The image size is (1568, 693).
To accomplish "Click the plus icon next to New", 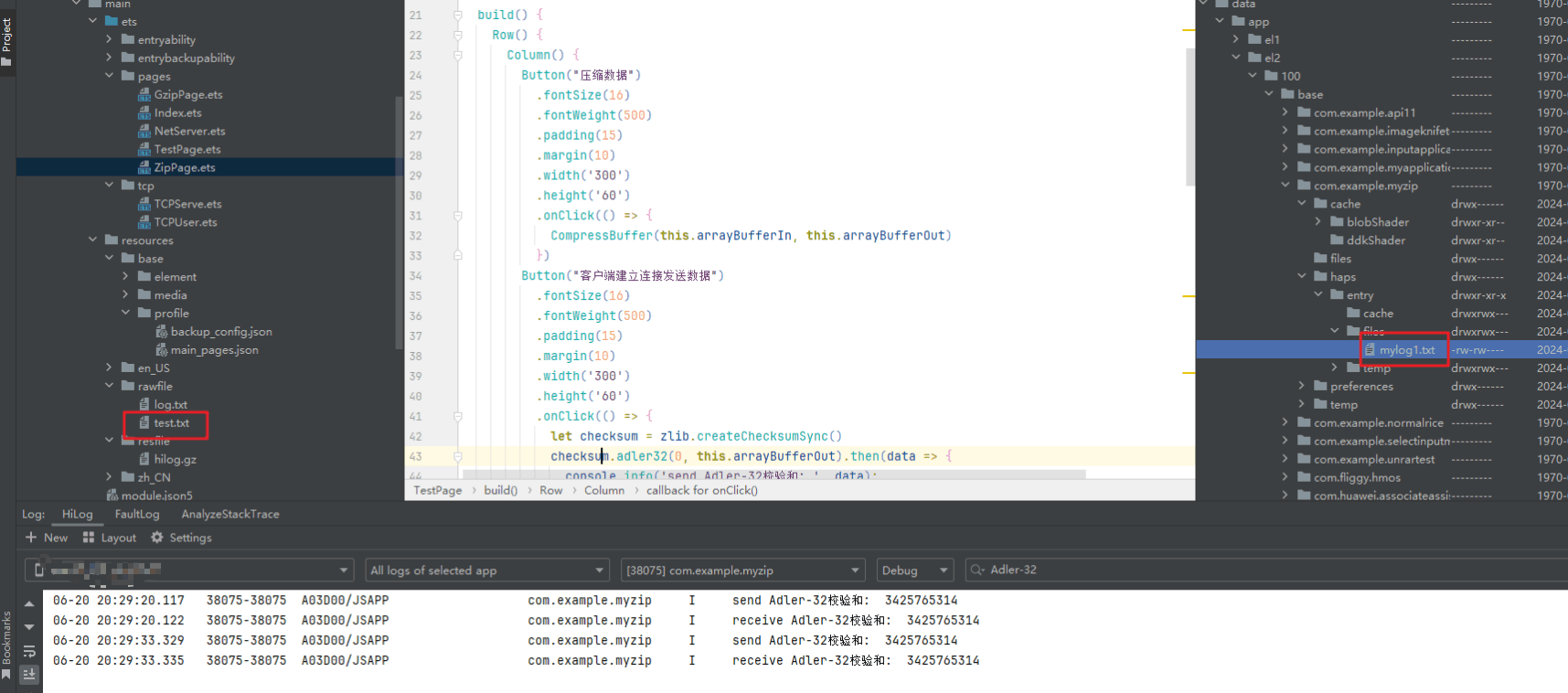I will tap(31, 538).
